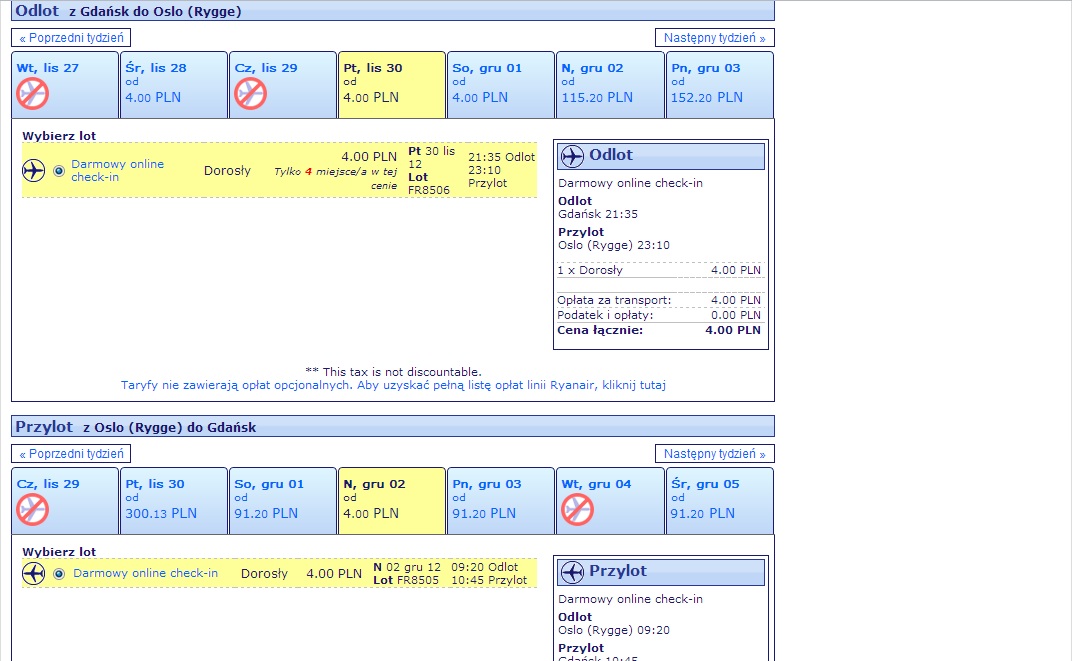
Task: Click the no-flight icon on Cz, lis 29 departure tab
Action: click(x=250, y=94)
